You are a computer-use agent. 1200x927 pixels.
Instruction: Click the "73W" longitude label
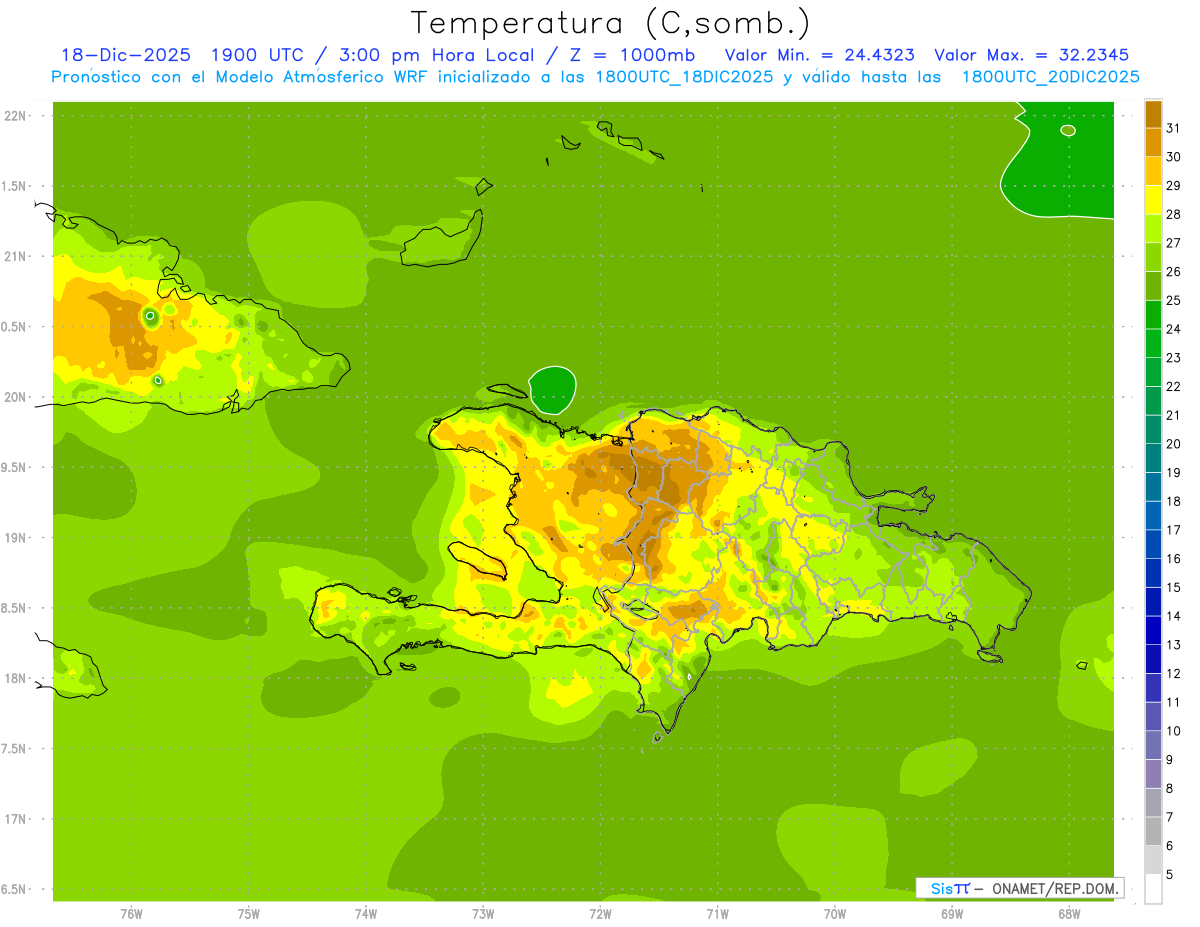pyautogui.click(x=483, y=913)
